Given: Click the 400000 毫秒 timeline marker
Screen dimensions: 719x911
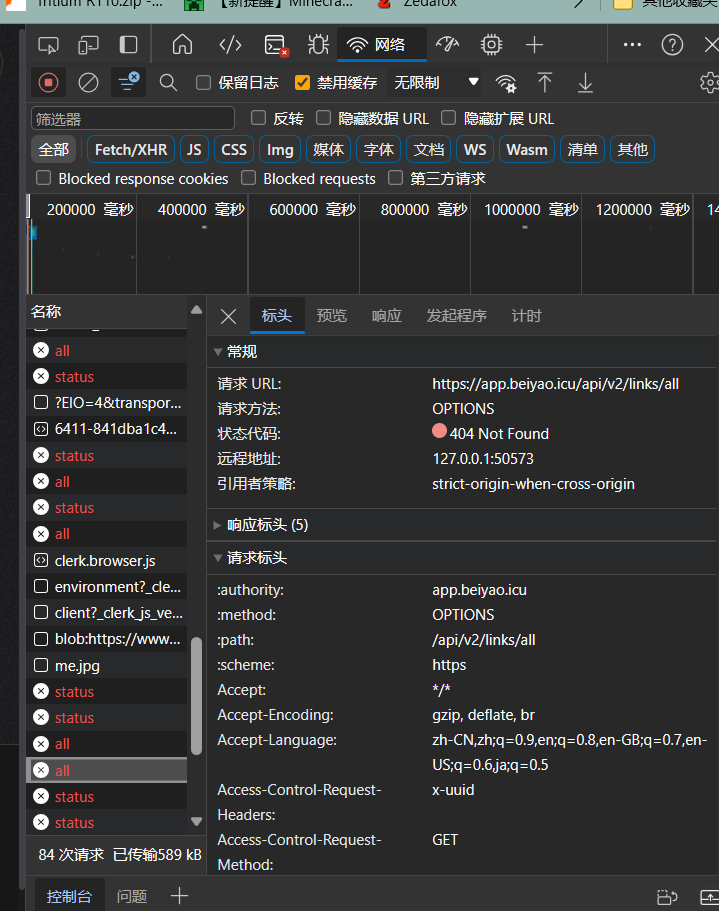Looking at the screenshot, I should (x=202, y=209).
